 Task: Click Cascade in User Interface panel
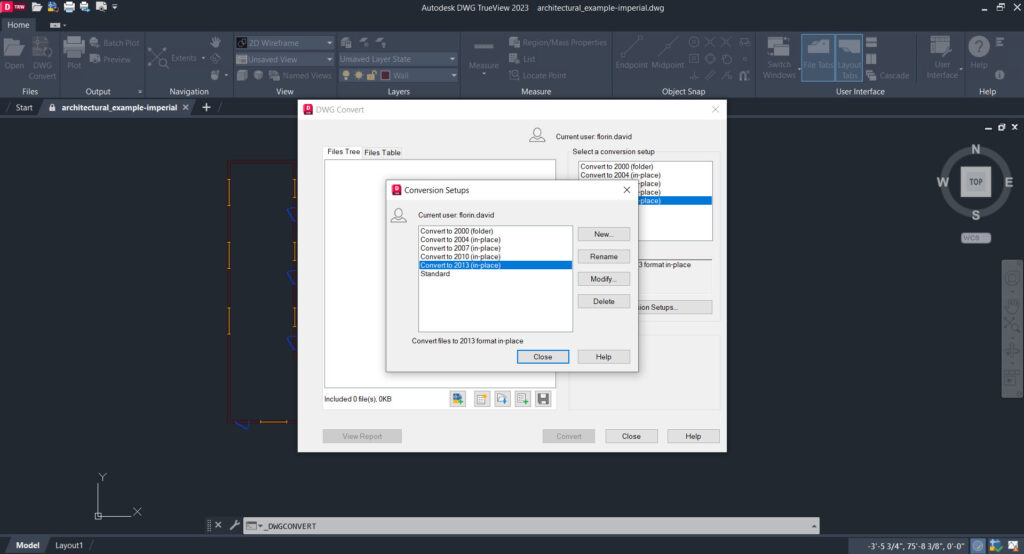click(887, 75)
